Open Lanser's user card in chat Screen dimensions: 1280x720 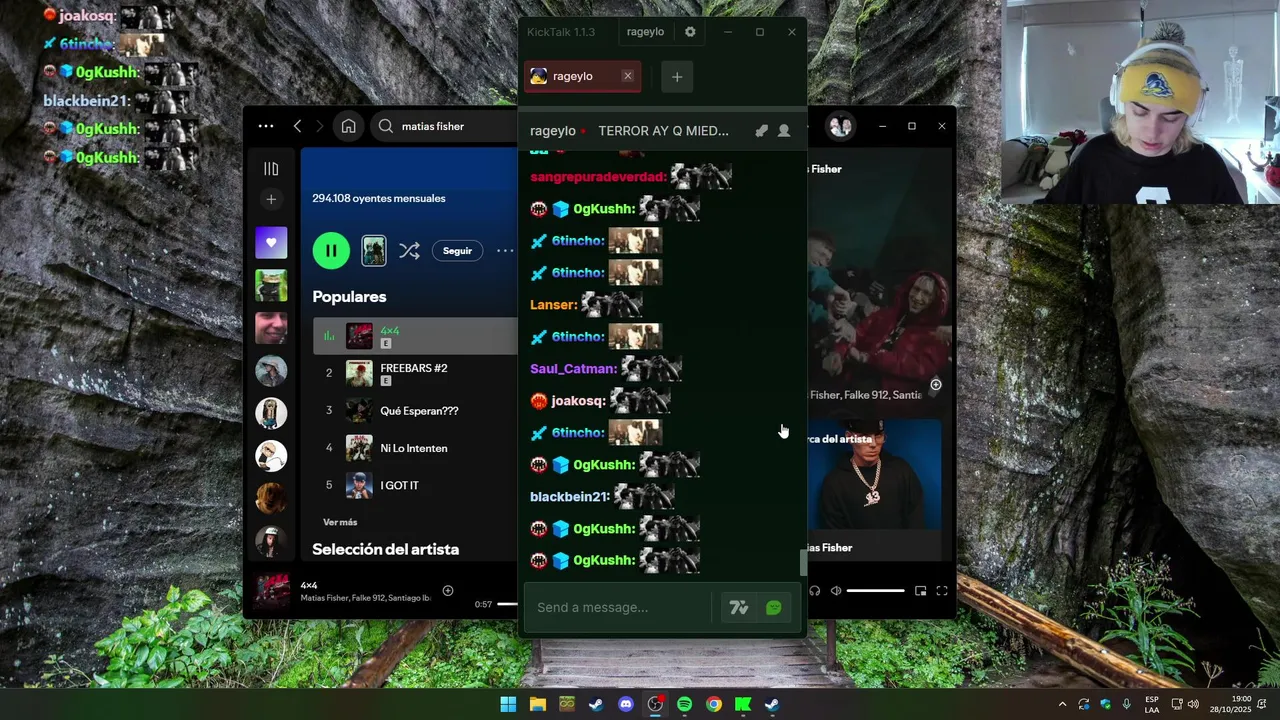(x=553, y=305)
